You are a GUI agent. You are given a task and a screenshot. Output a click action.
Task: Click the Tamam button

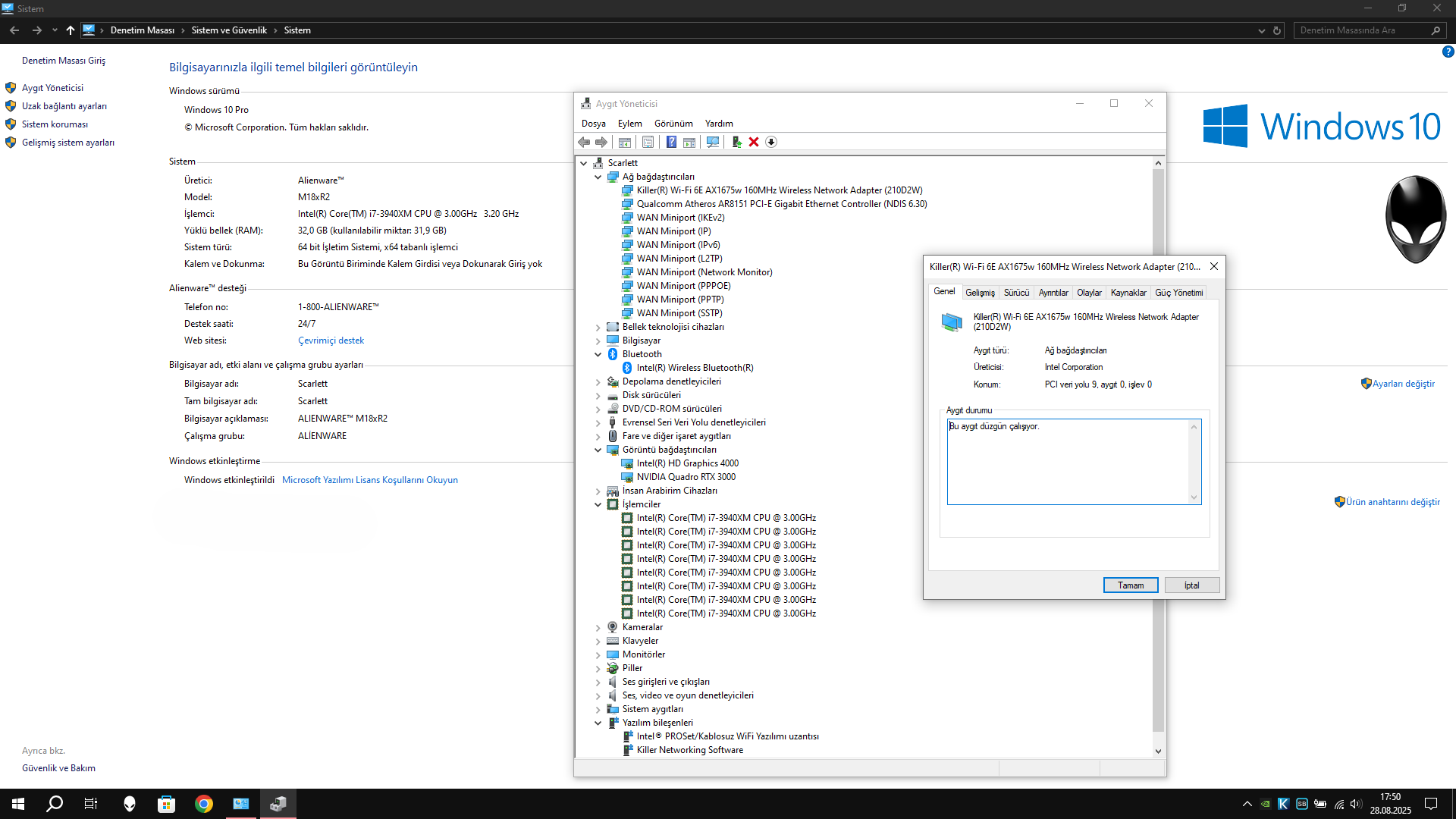pyautogui.click(x=1130, y=585)
